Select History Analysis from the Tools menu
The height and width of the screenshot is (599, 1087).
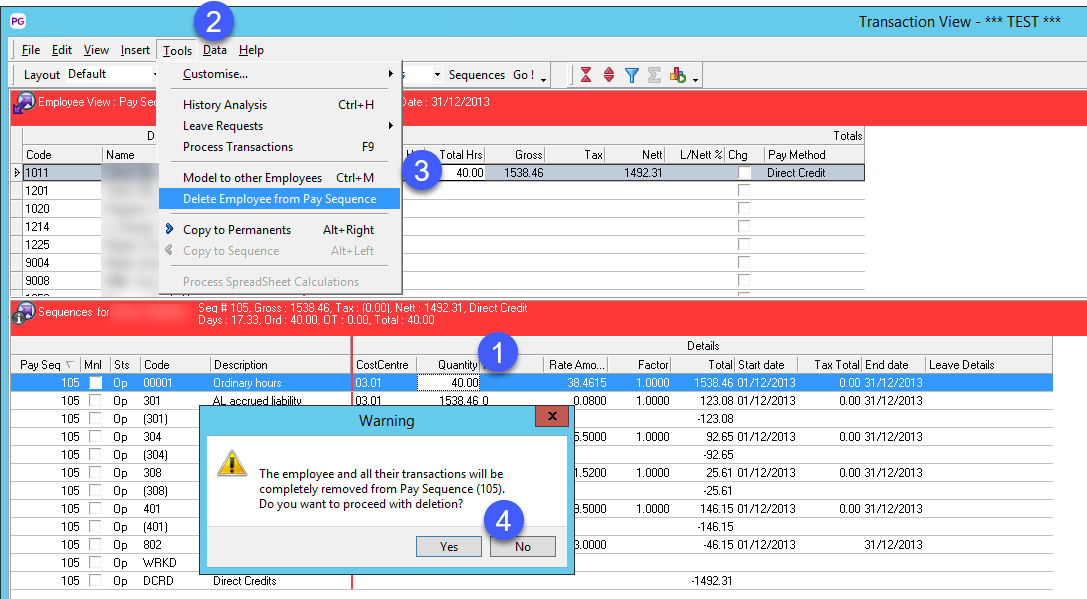pos(225,105)
